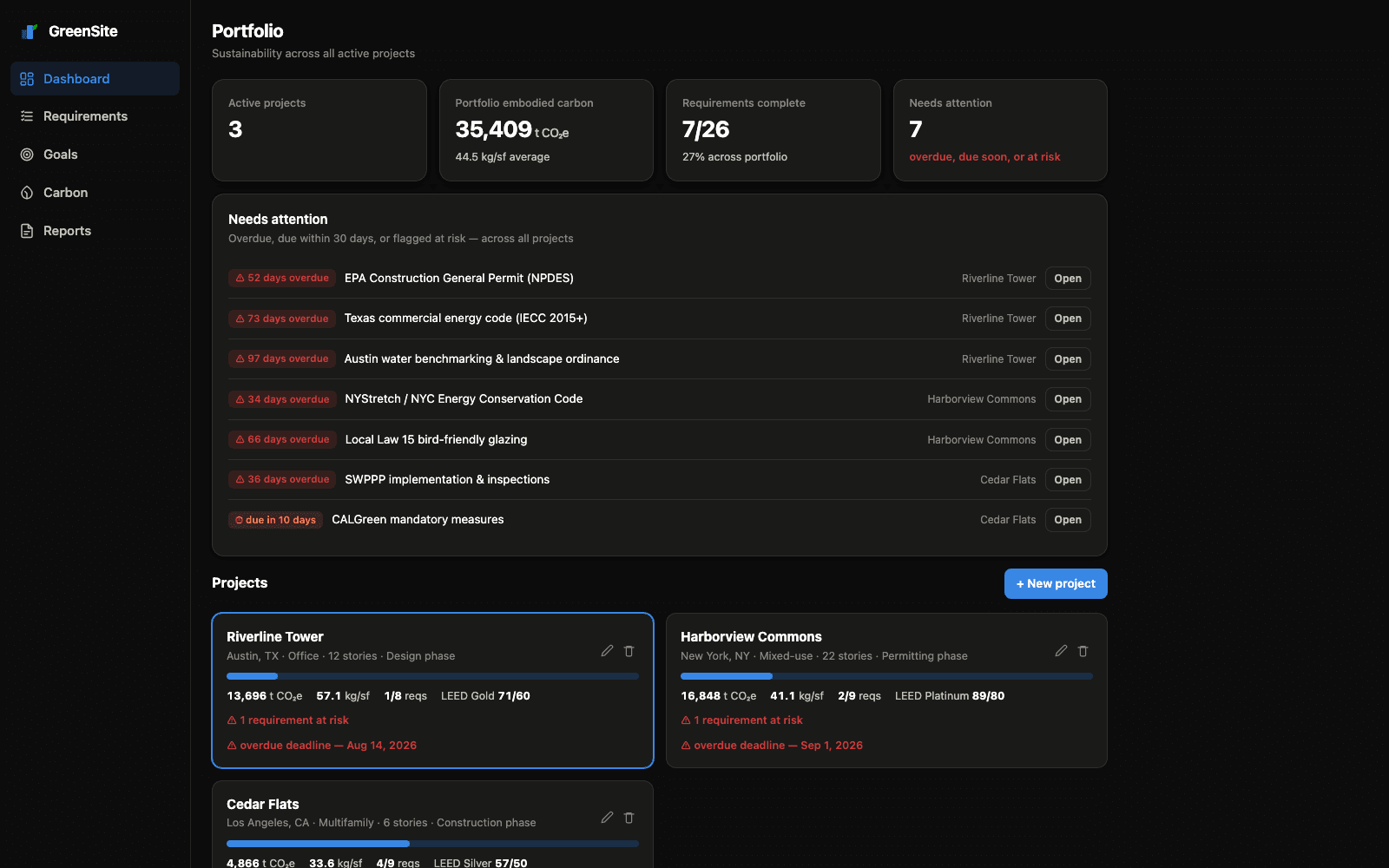Image resolution: width=1389 pixels, height=868 pixels.
Task: Delete Riverline Tower using the trash icon
Action: point(629,651)
